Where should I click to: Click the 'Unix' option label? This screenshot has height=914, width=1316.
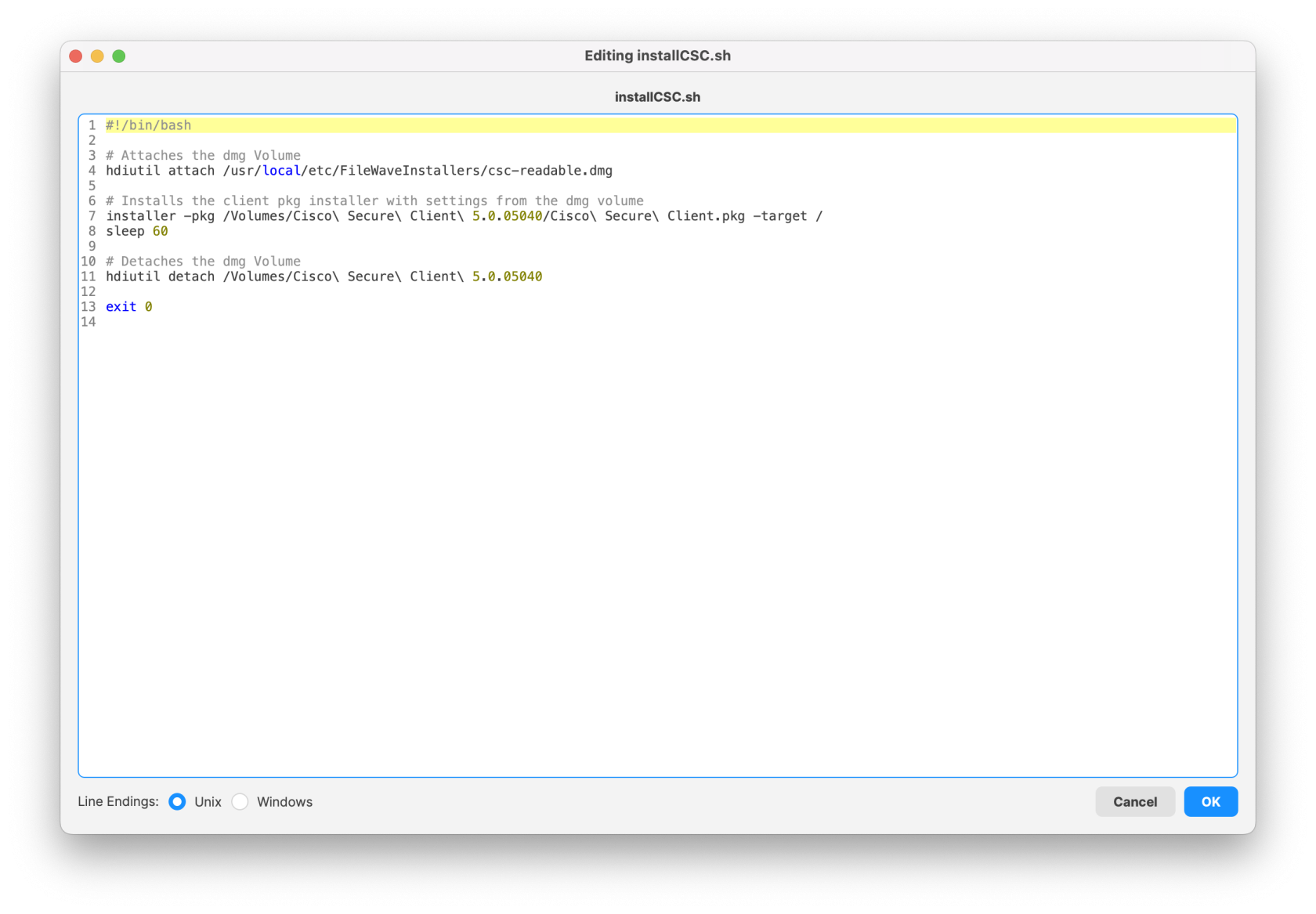208,802
